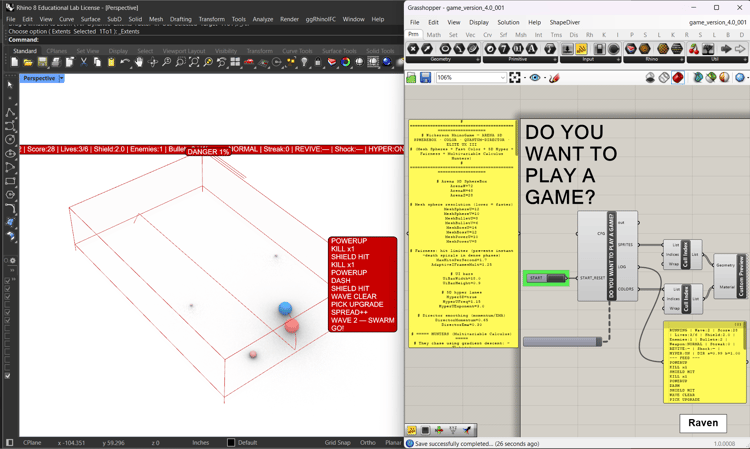Image resolution: width=750 pixels, height=449 pixels.
Task: Select the Rotate view tool in Rhino
Action: click(x=153, y=62)
